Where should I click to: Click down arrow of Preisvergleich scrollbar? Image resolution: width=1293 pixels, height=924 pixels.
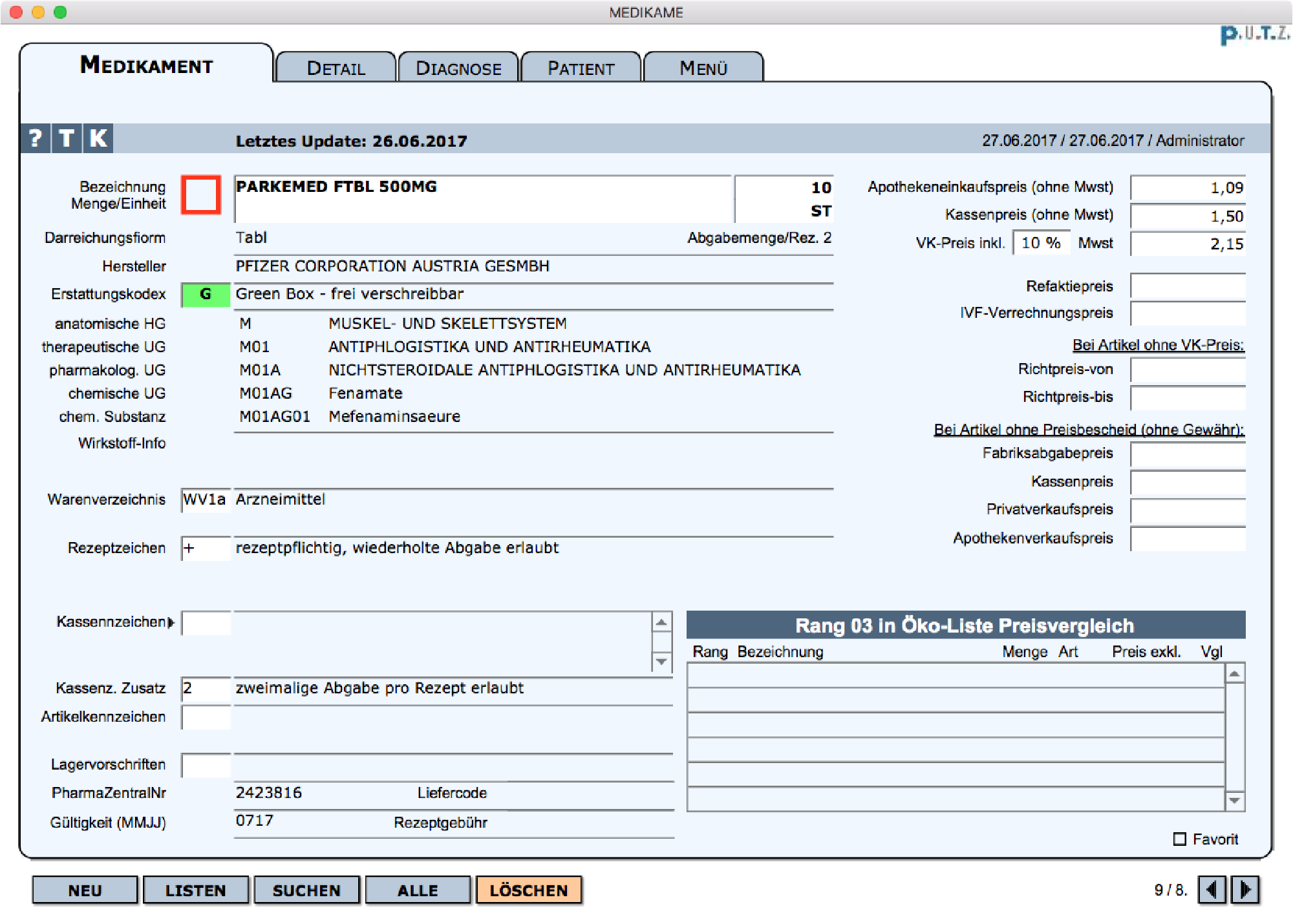[1235, 801]
